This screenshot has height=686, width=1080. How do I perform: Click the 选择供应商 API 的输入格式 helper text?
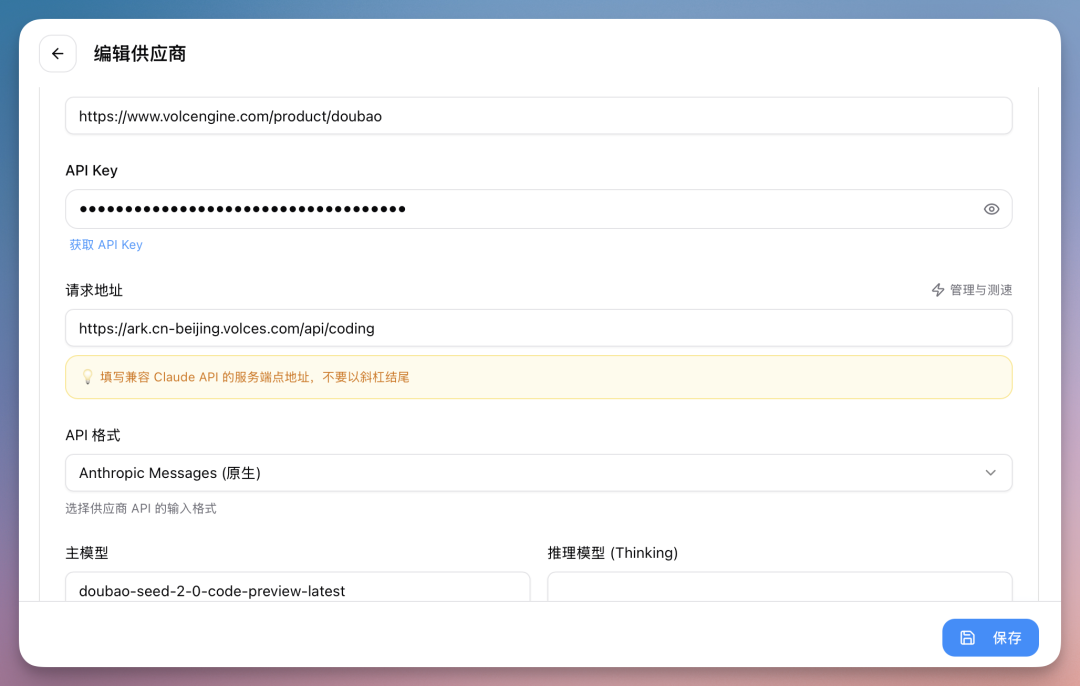pos(141,508)
